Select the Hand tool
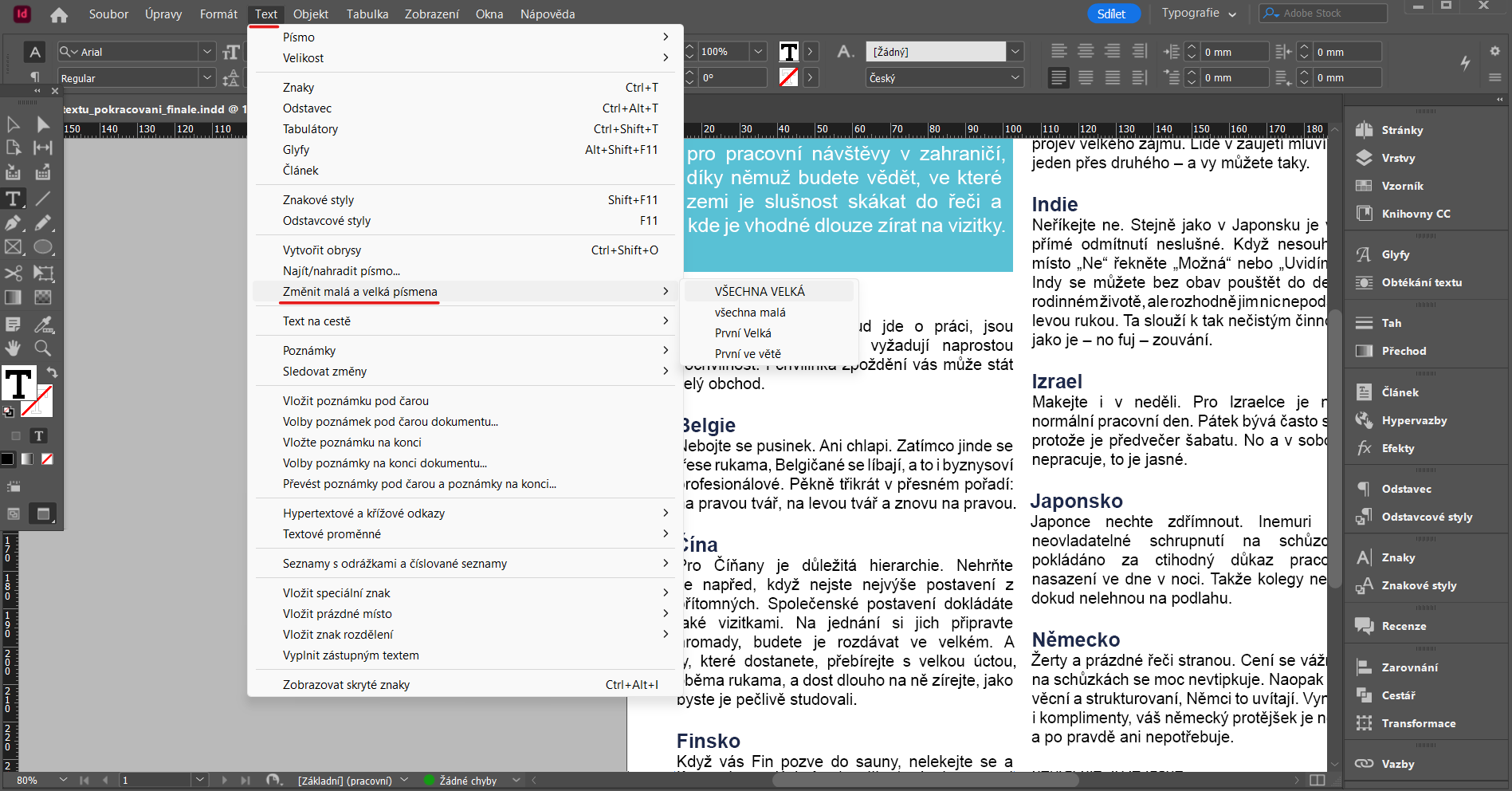This screenshot has height=791, width=1512. pyautogui.click(x=13, y=348)
